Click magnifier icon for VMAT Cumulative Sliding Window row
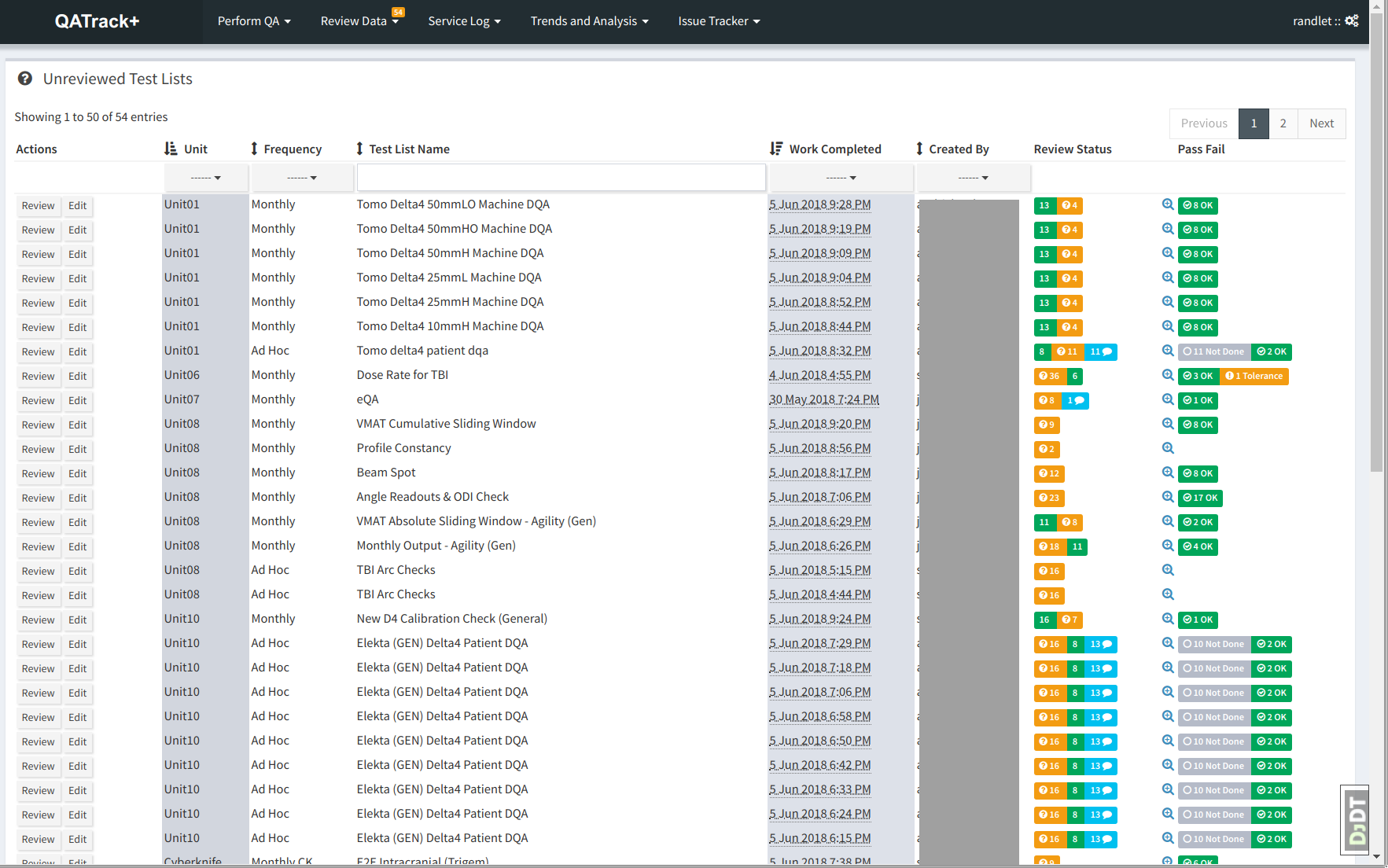Screen dimensions: 1388x868 [x=1168, y=424]
